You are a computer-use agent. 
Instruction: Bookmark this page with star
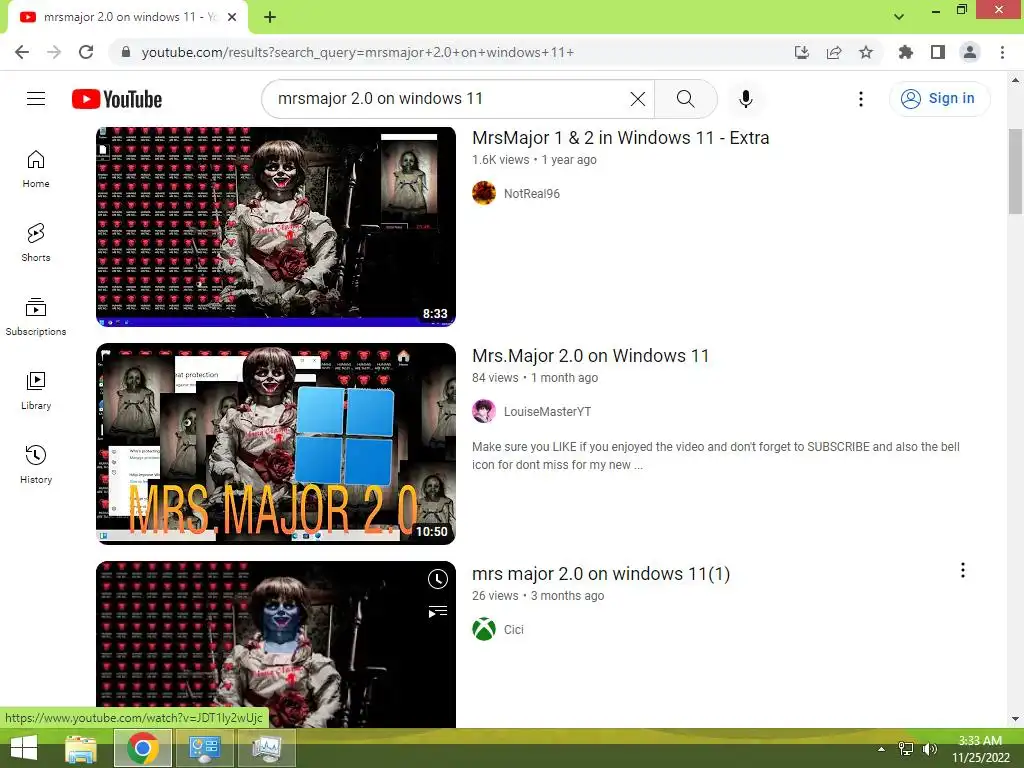coord(866,52)
